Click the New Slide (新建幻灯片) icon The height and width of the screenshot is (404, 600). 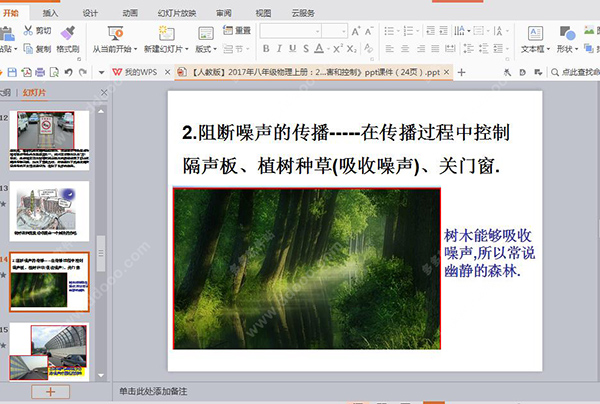166,33
